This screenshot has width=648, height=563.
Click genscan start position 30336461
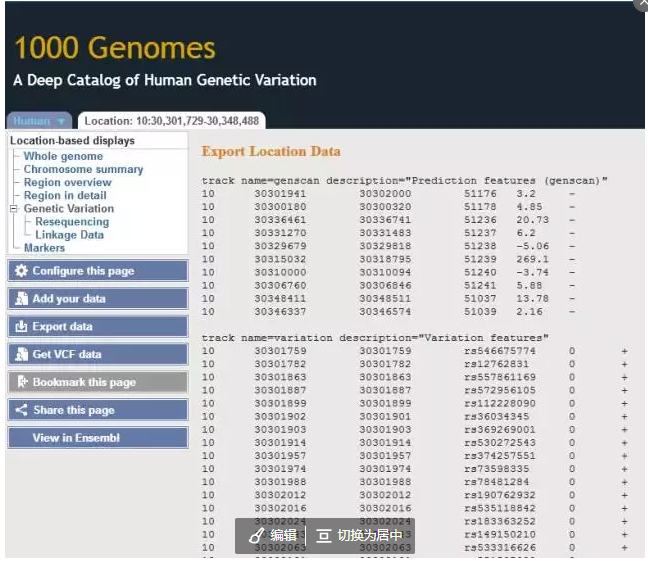pos(280,220)
